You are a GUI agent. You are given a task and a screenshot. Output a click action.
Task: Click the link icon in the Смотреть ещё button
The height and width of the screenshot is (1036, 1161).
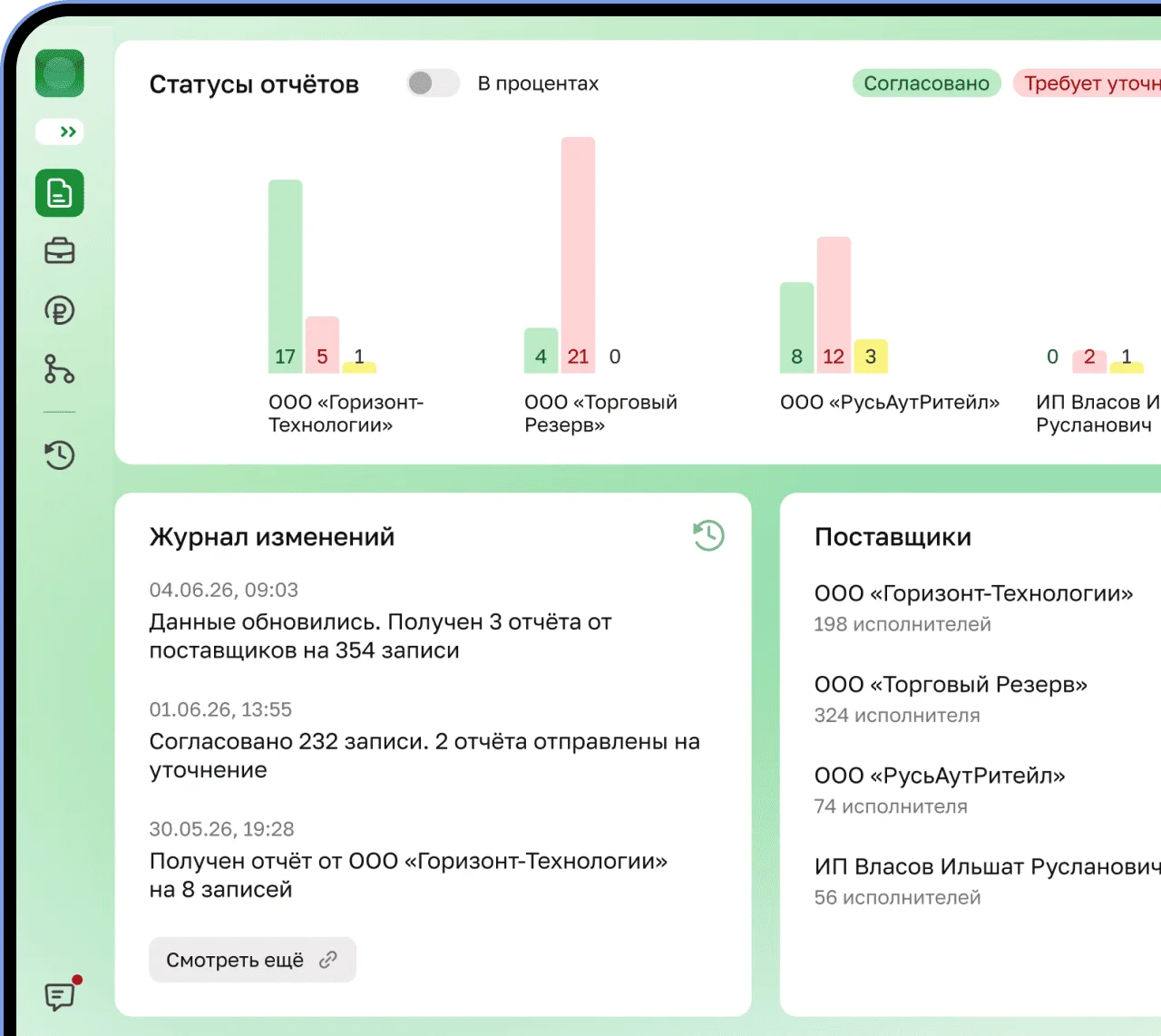pos(328,960)
